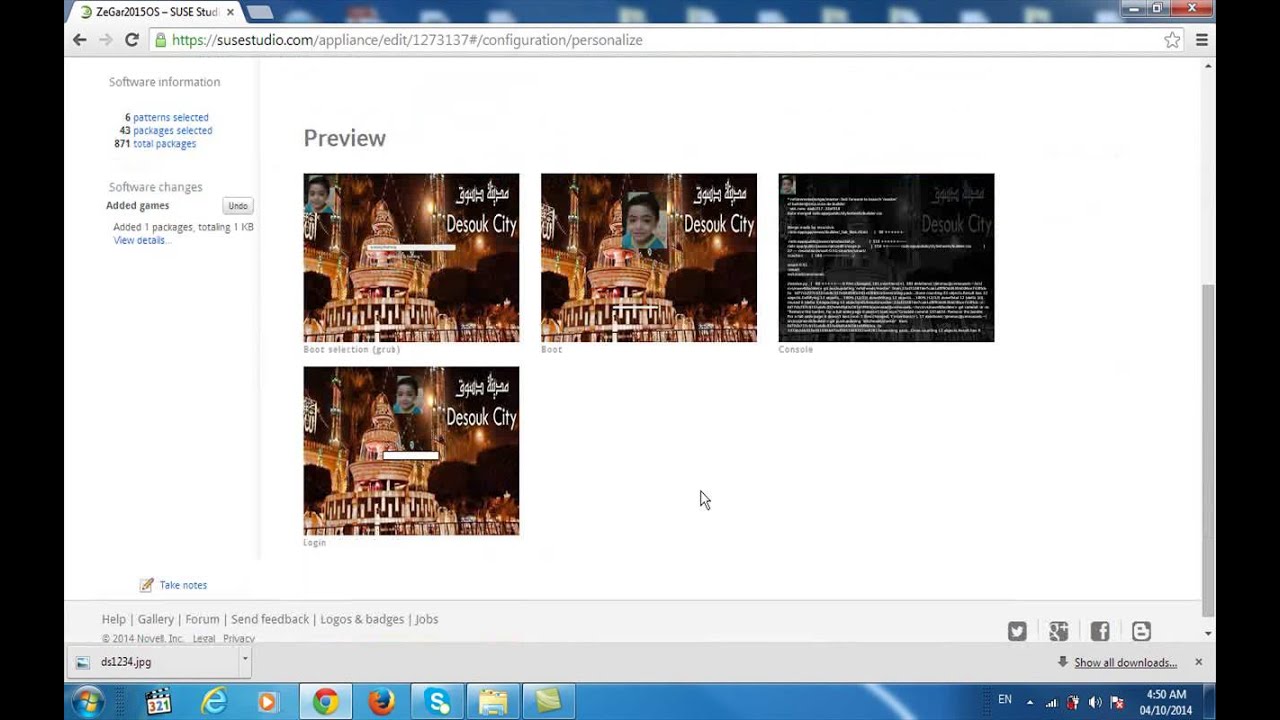Screen dimensions: 1280x720
Task: Undo the Added games change
Action: point(237,206)
